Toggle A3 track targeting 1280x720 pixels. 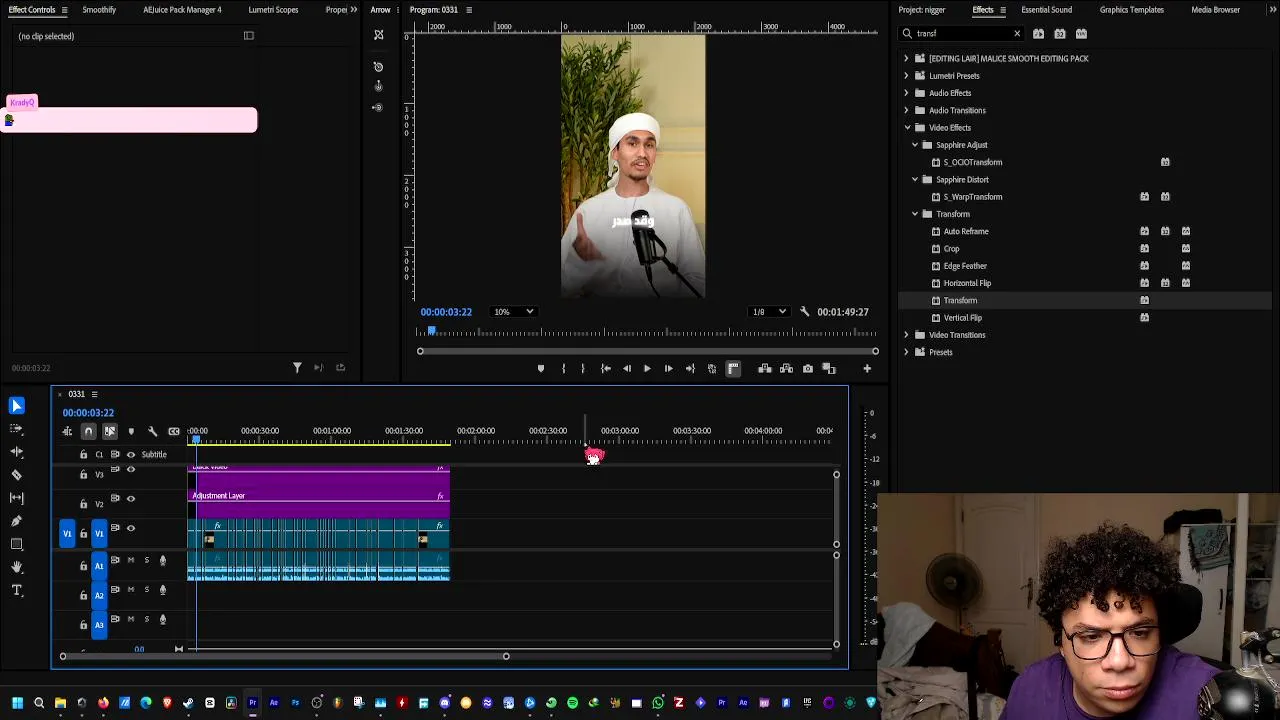point(99,625)
